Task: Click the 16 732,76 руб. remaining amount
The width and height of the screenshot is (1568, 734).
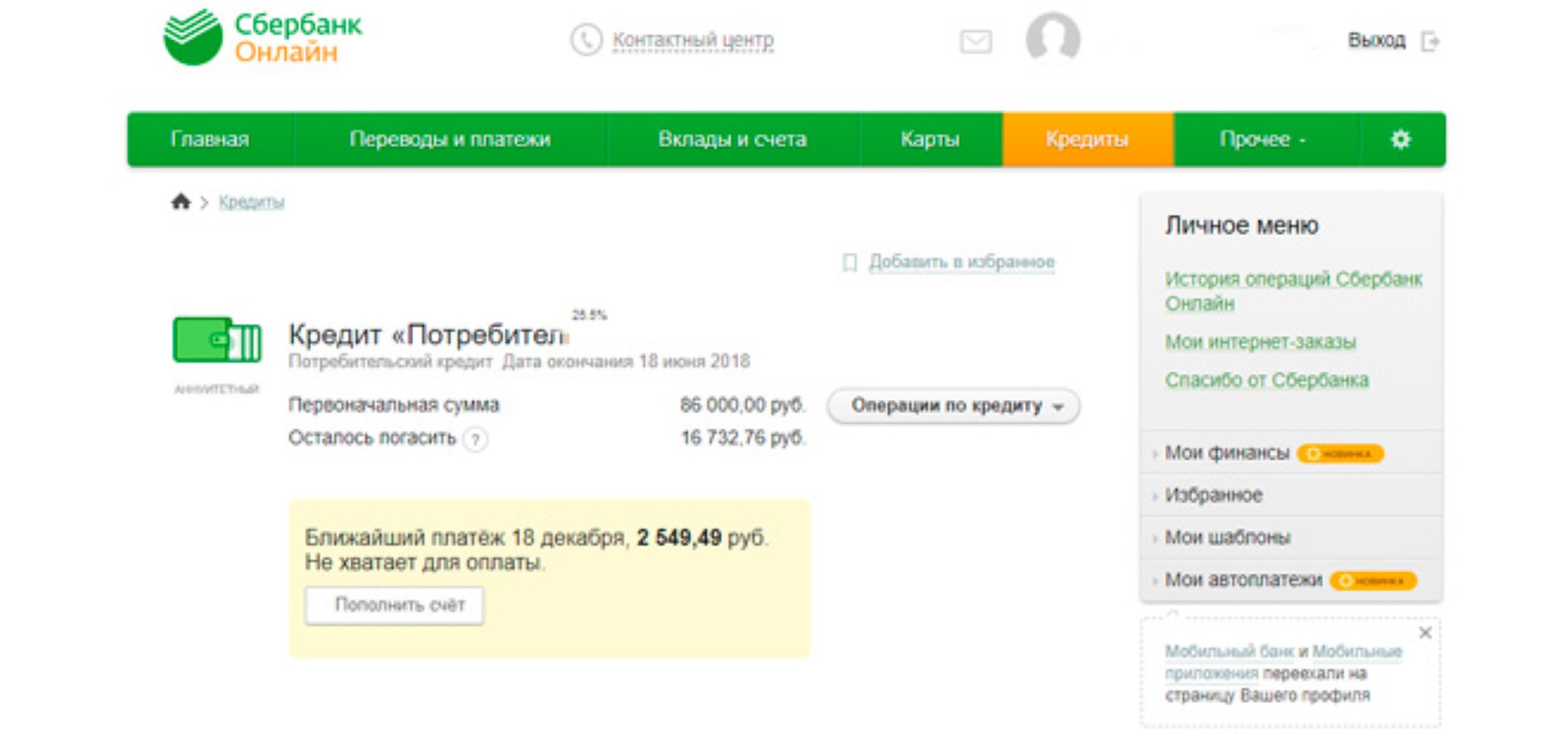Action: 743,438
